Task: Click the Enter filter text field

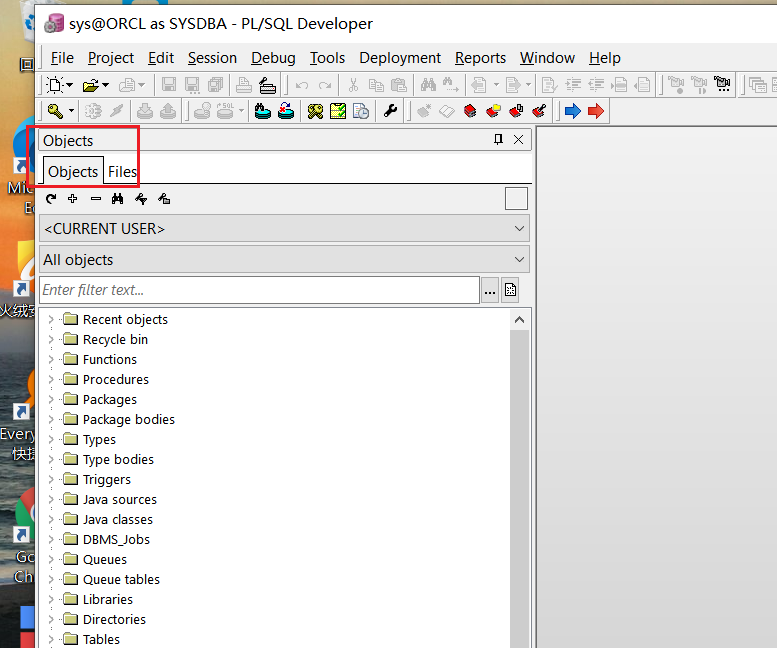Action: click(259, 290)
